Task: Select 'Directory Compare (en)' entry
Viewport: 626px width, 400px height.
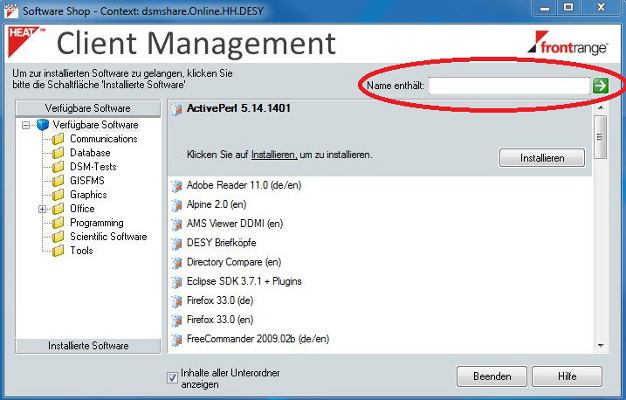Action: pyautogui.click(x=234, y=262)
